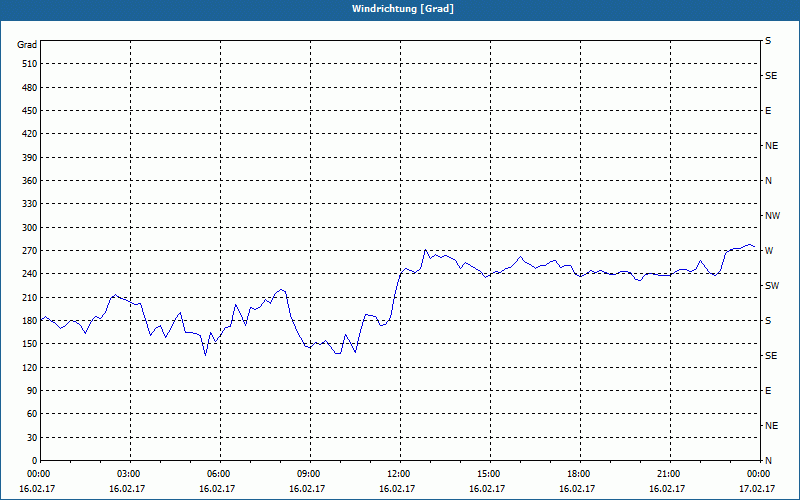Select the N compass label level with 360
Screen dimensions: 800x500
coord(768,181)
